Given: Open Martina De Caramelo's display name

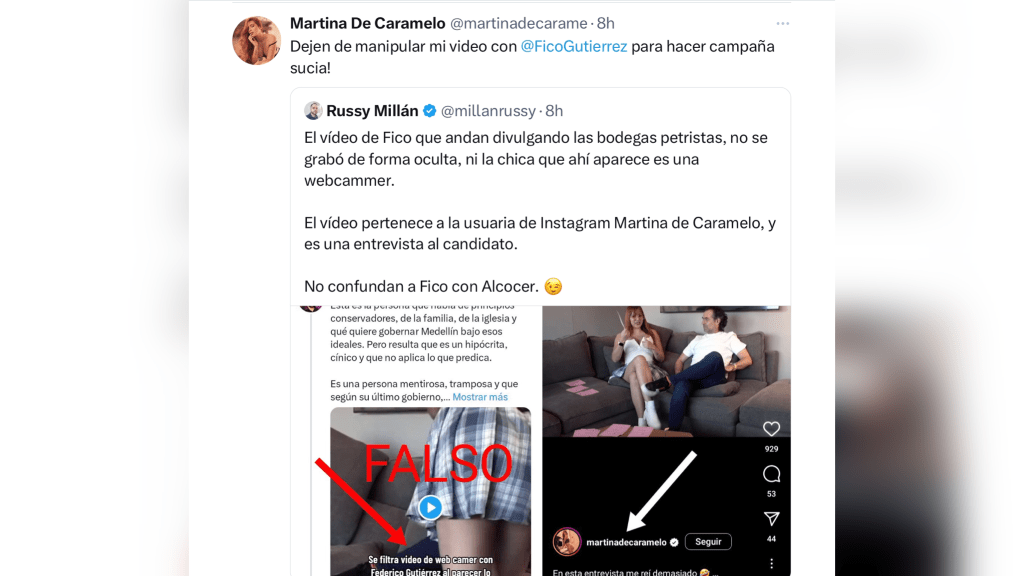Looking at the screenshot, I should 368,24.
